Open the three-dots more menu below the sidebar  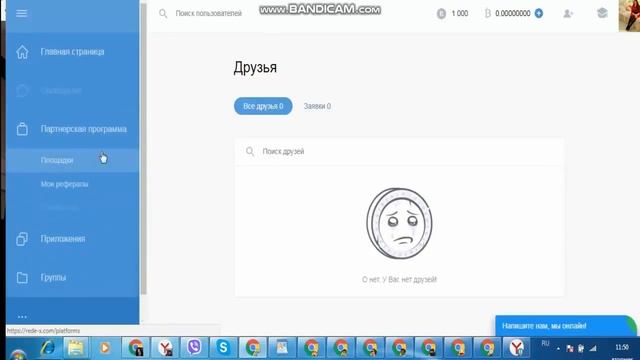[22, 317]
